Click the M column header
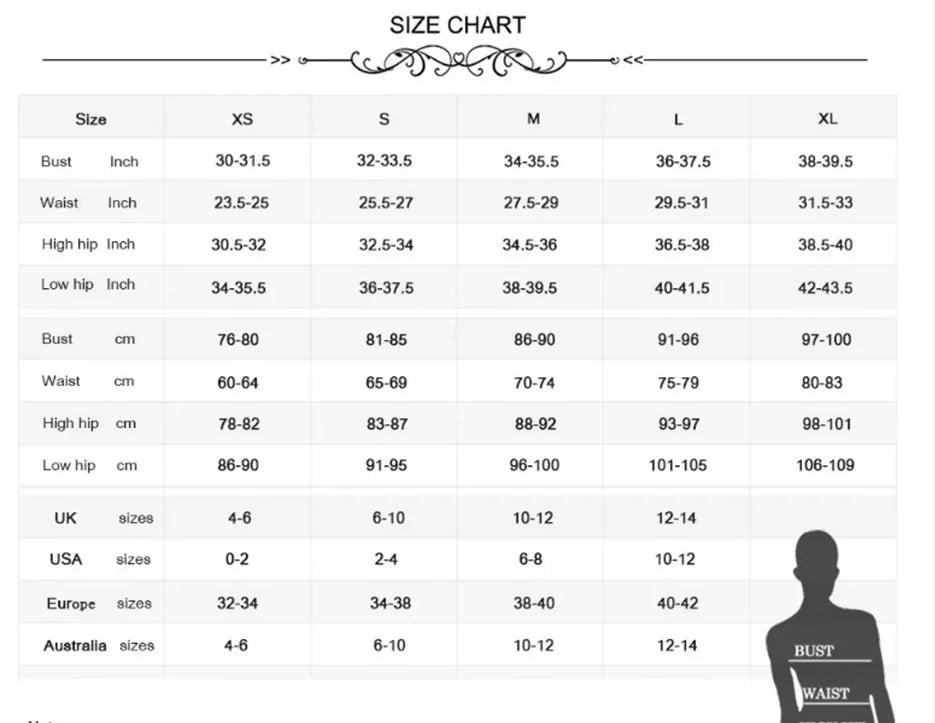The image size is (935, 723). click(x=533, y=119)
